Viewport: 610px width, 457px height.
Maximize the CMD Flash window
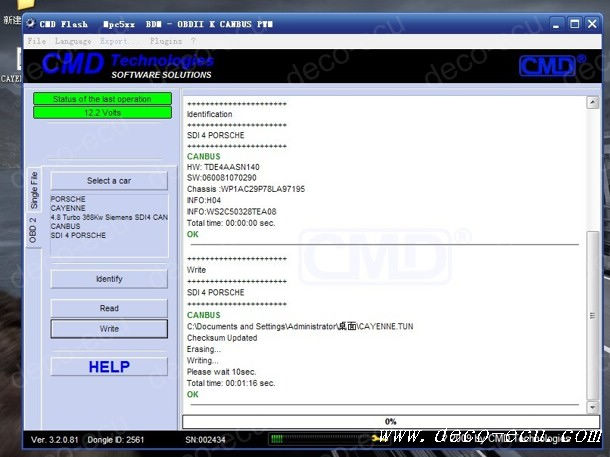click(x=574, y=24)
